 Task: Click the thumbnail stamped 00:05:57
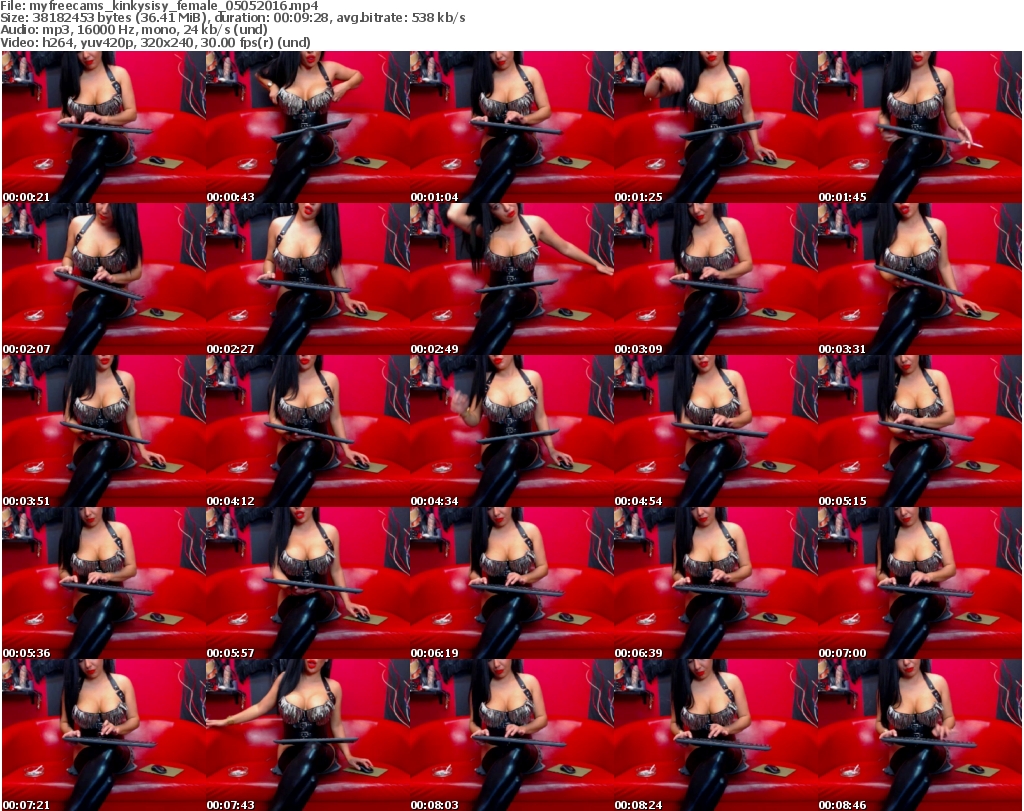click(x=308, y=584)
